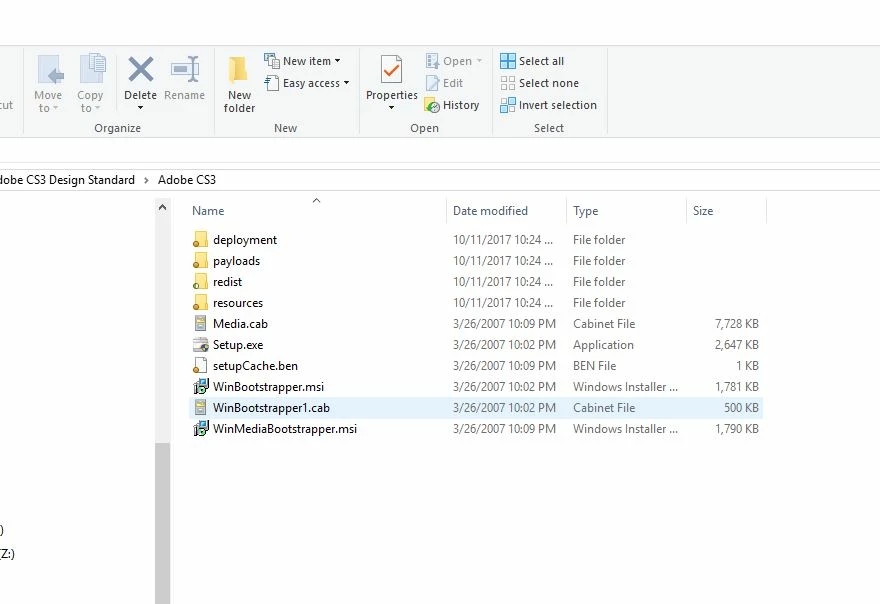Click the redist folder name
This screenshot has height=604, width=880.
click(227, 282)
